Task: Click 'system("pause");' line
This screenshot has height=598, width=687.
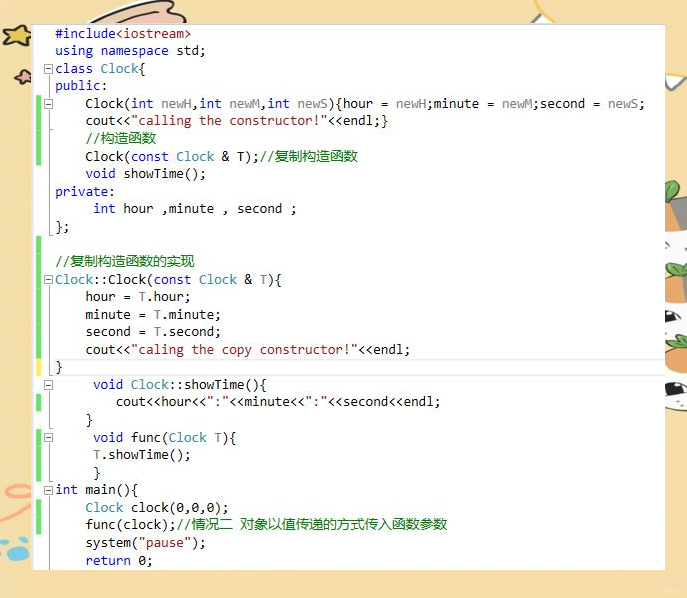Action: [x=145, y=543]
